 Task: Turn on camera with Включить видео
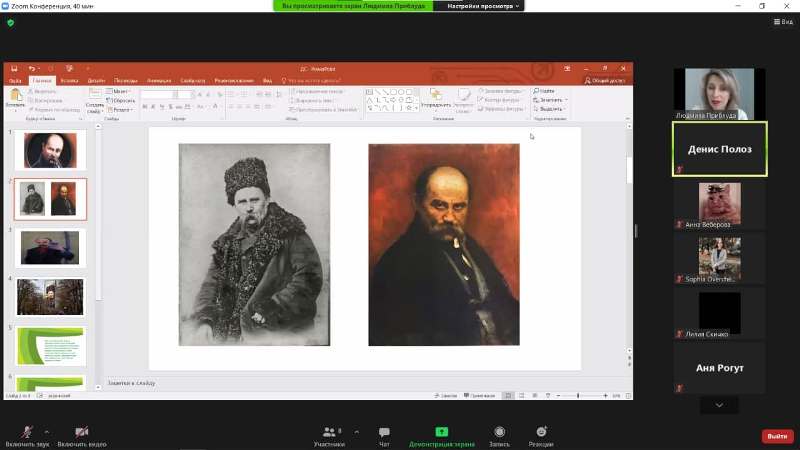(x=82, y=431)
